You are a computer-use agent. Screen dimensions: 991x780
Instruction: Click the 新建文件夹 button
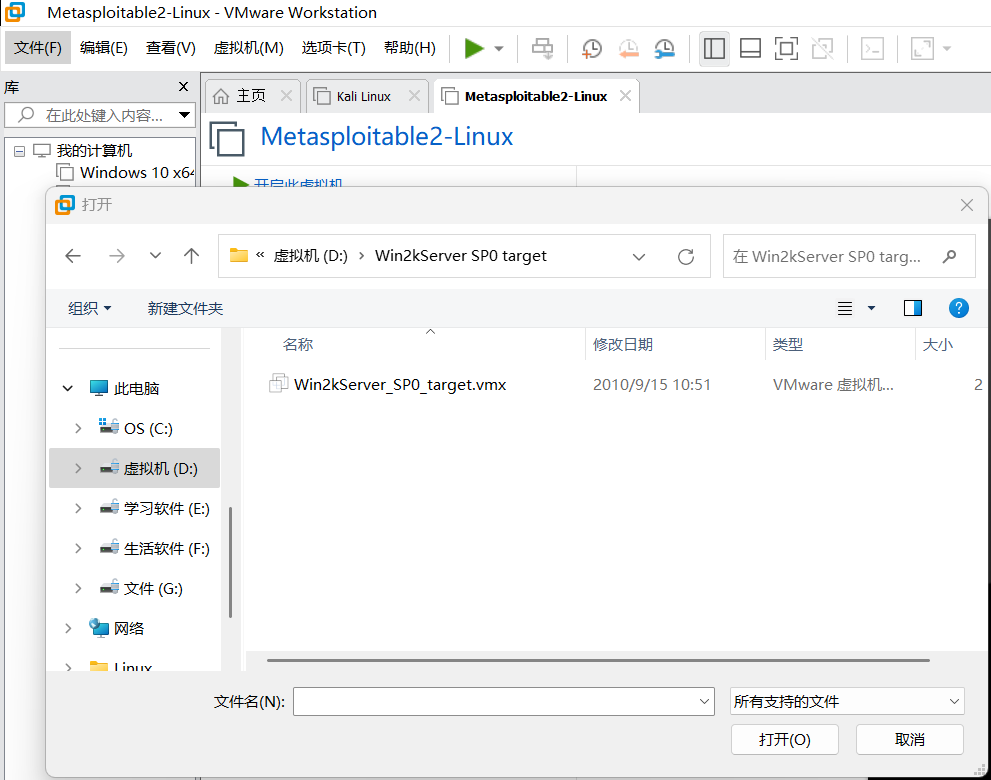185,308
